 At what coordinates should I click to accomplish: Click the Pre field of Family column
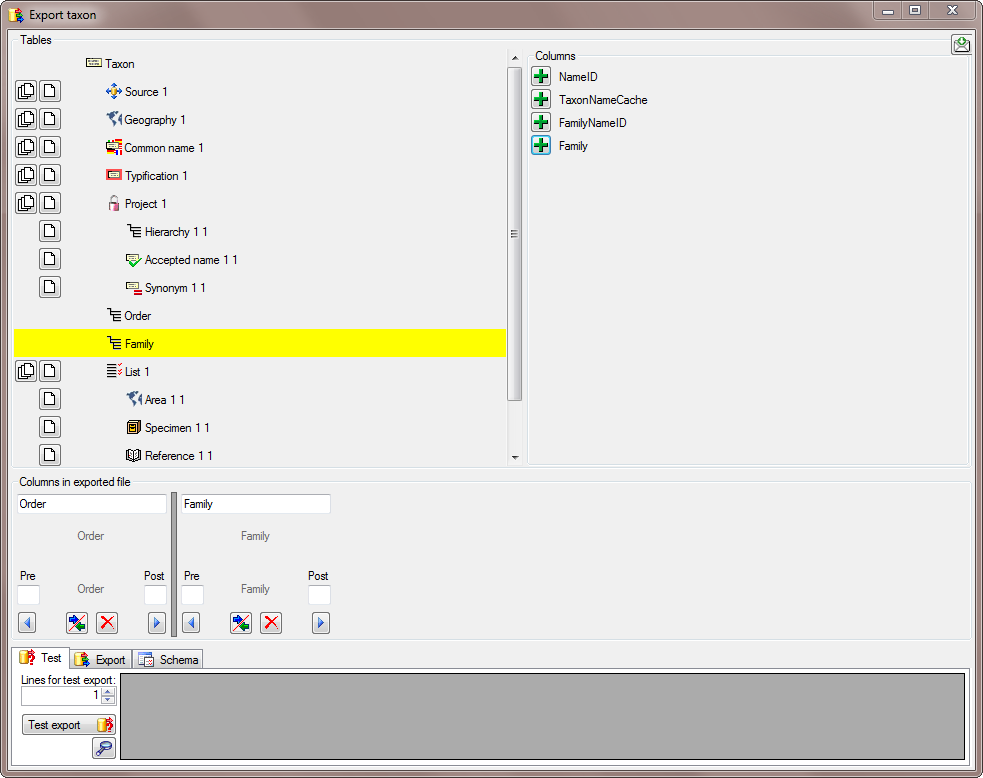pyautogui.click(x=192, y=596)
